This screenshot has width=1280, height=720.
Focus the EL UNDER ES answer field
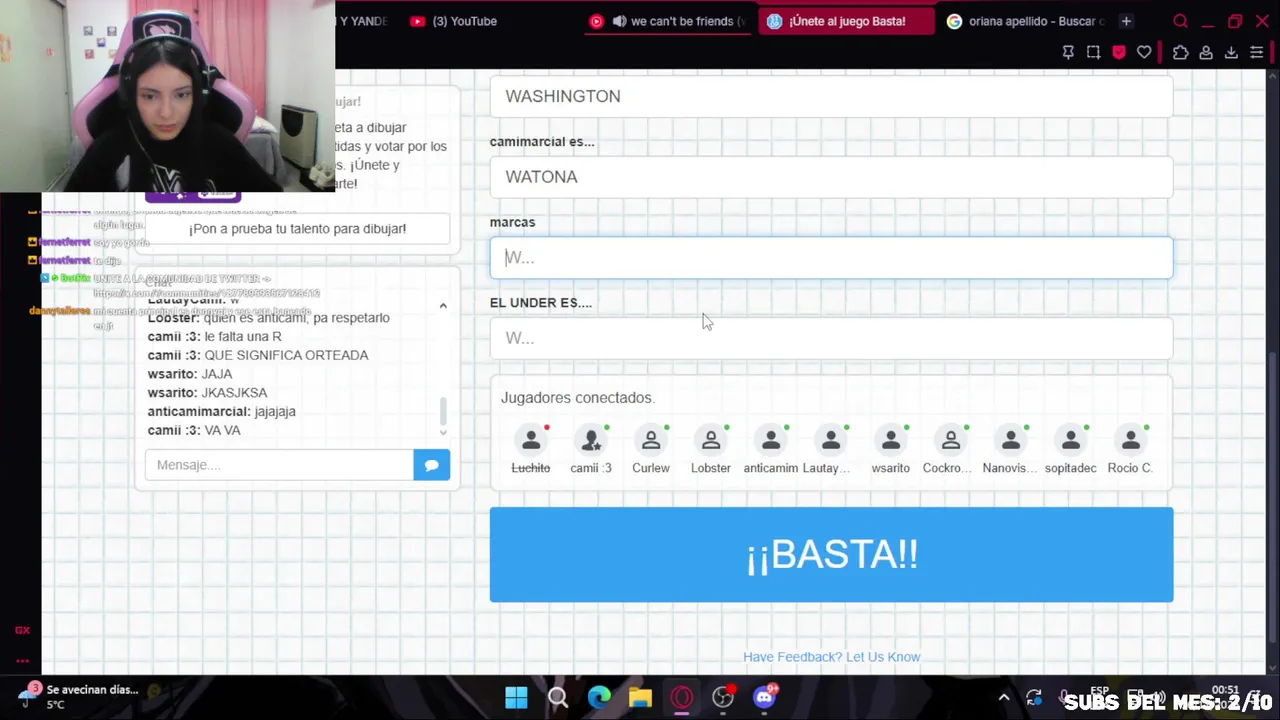(831, 338)
